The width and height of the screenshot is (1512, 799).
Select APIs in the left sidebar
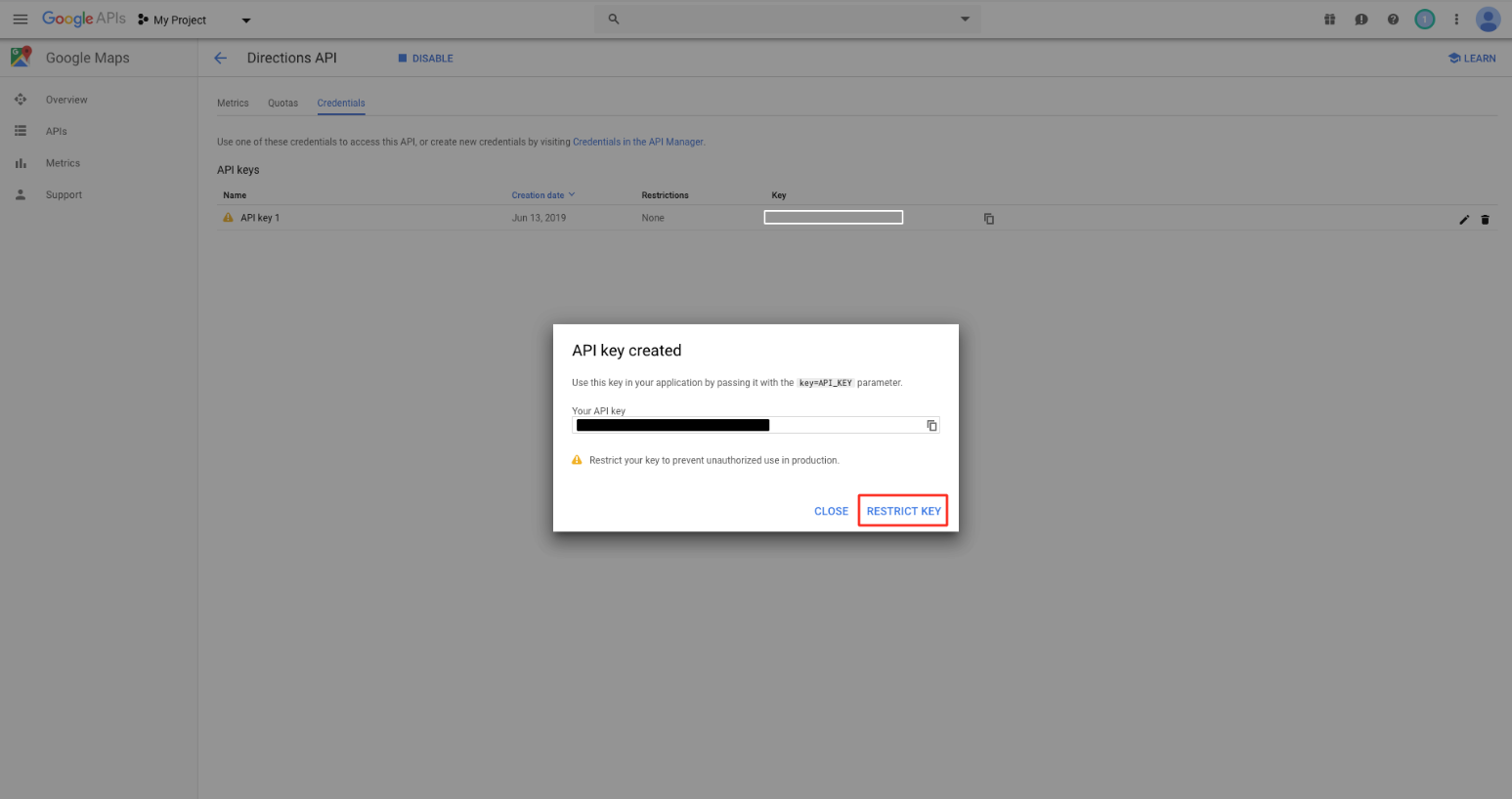pyautogui.click(x=56, y=131)
